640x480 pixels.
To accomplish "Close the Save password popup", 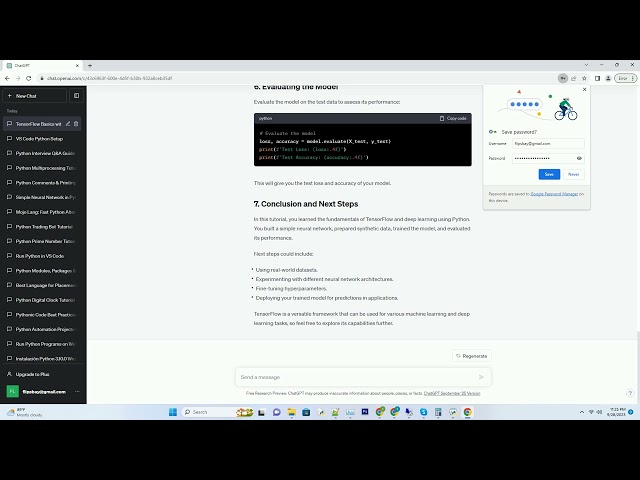I will pos(584,89).
